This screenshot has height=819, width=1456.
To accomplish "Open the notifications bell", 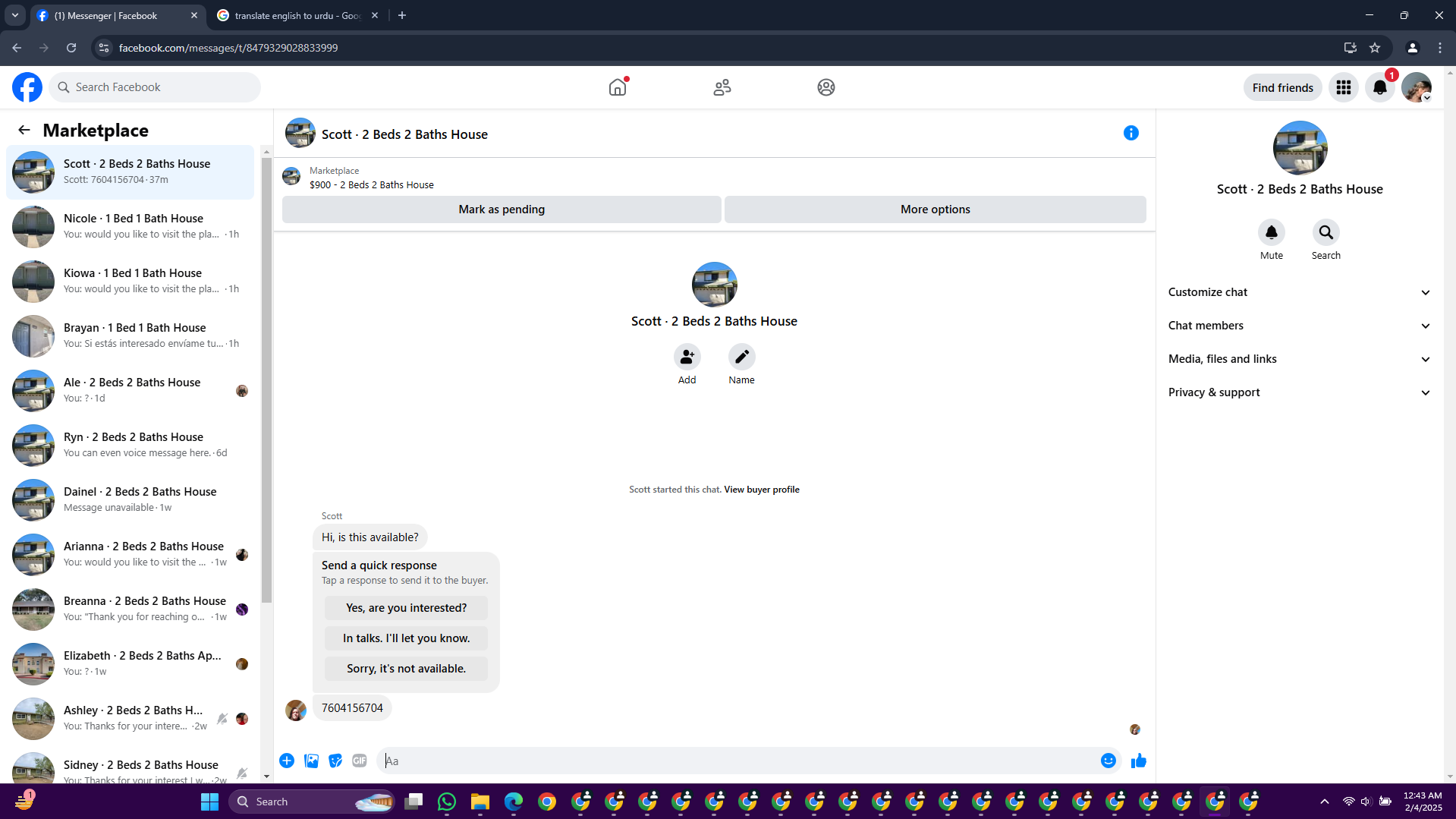I will click(x=1380, y=87).
